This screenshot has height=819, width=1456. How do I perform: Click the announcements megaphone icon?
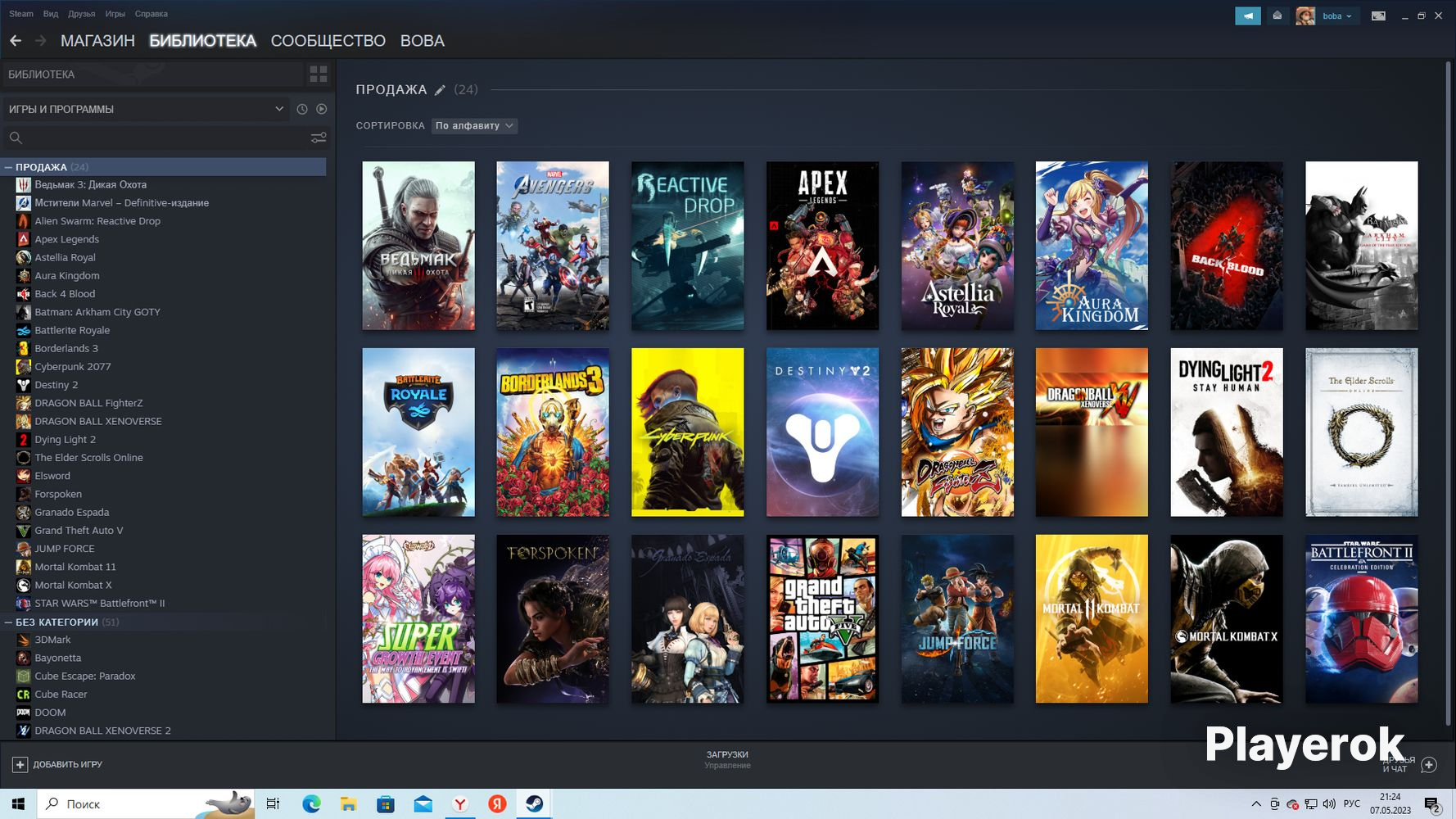[x=1247, y=16]
